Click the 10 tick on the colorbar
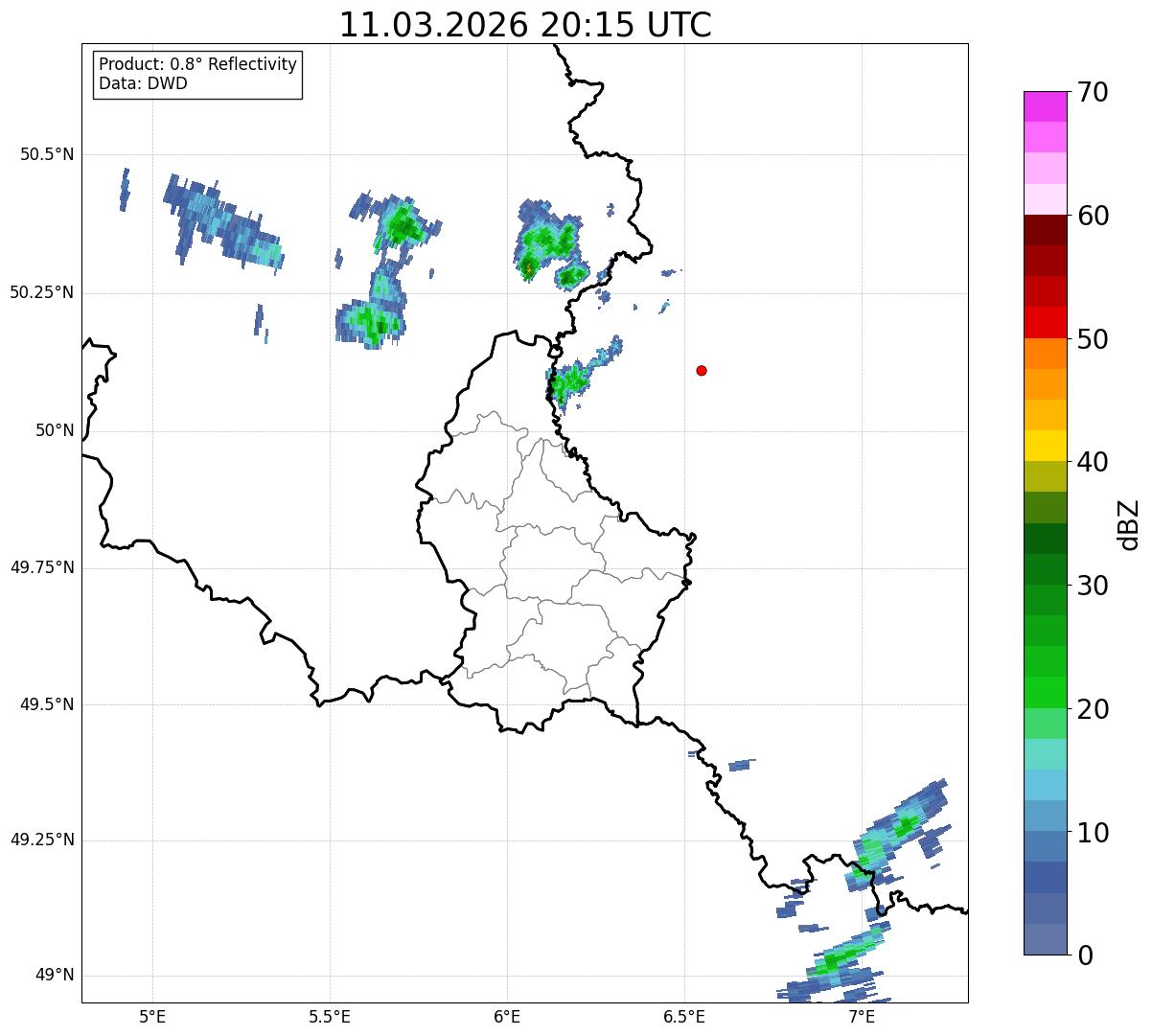This screenshot has height=1036, width=1152. pyautogui.click(x=1093, y=832)
